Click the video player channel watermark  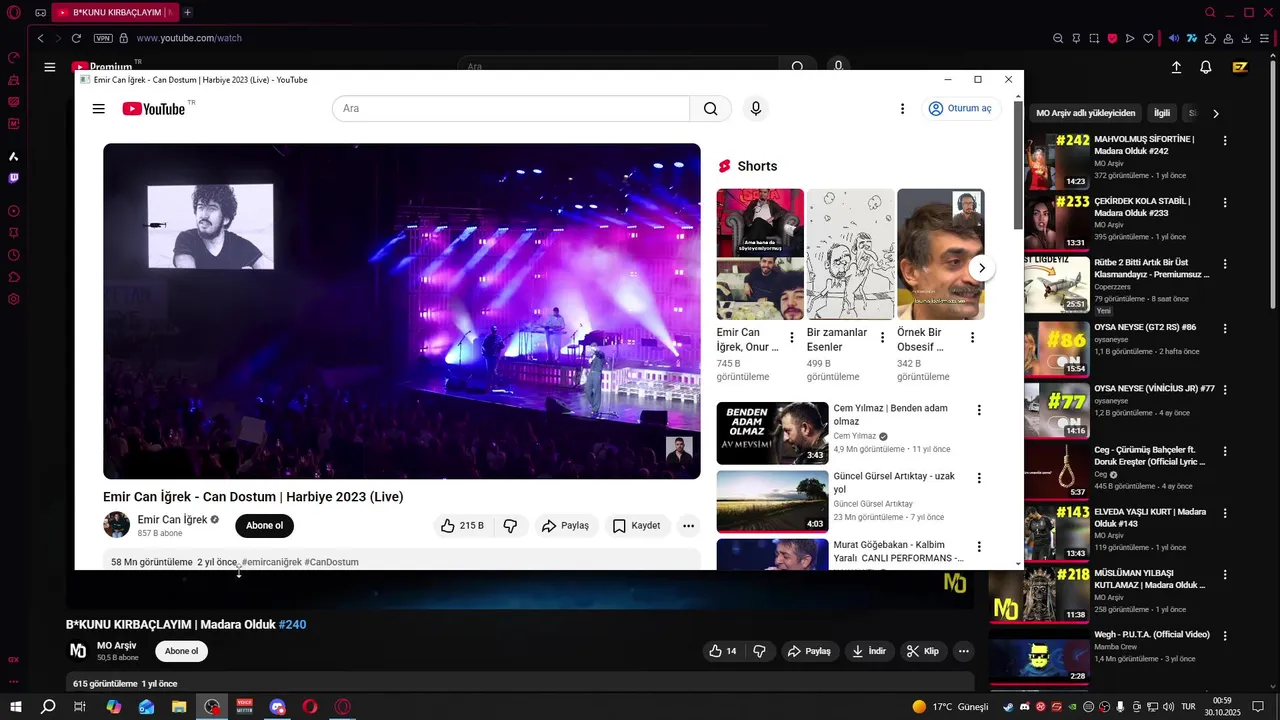tap(680, 450)
